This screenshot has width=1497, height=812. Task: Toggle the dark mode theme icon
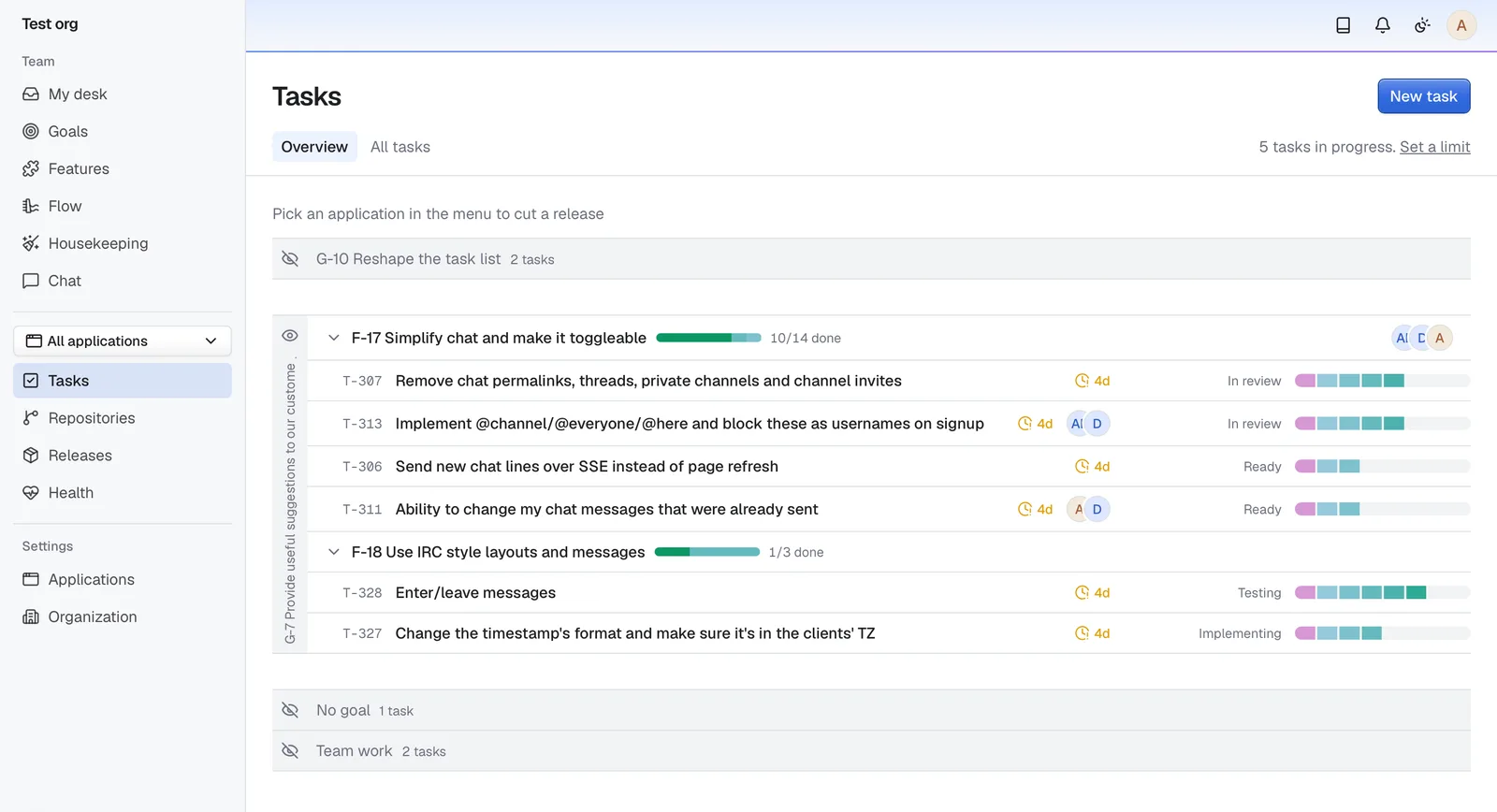1422,25
